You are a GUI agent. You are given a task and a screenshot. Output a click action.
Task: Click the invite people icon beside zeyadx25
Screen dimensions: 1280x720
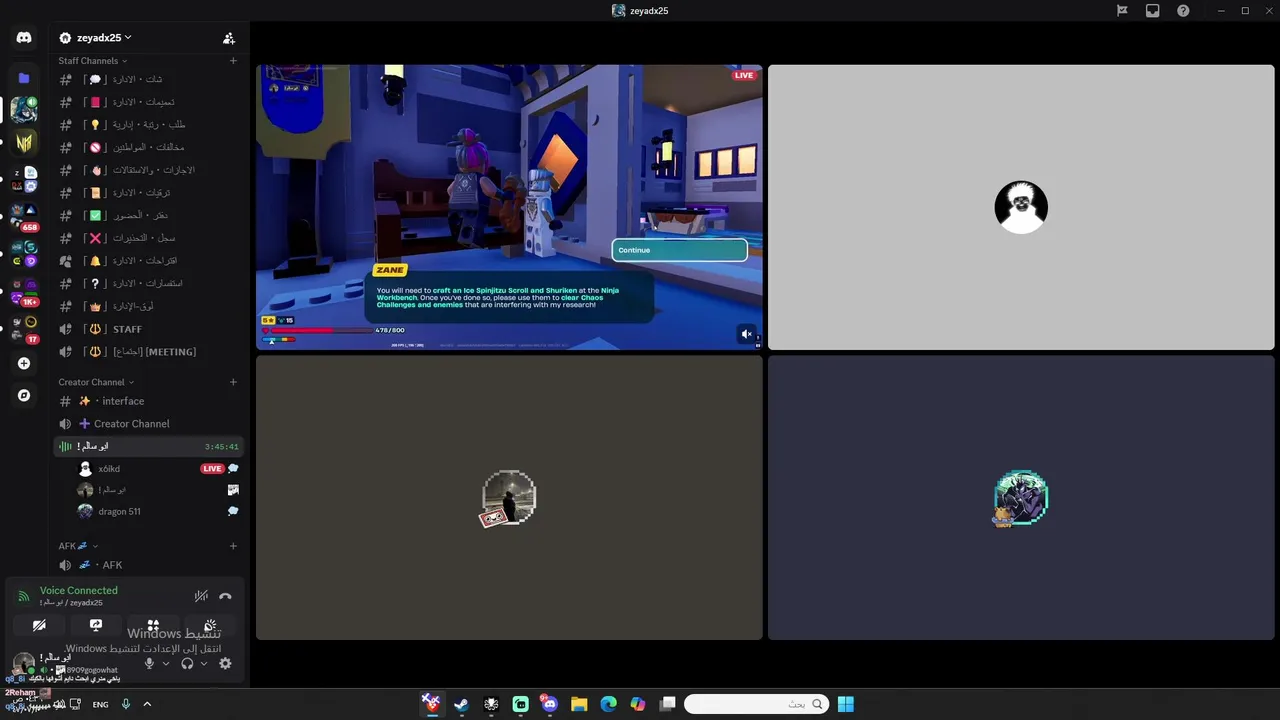click(x=229, y=38)
